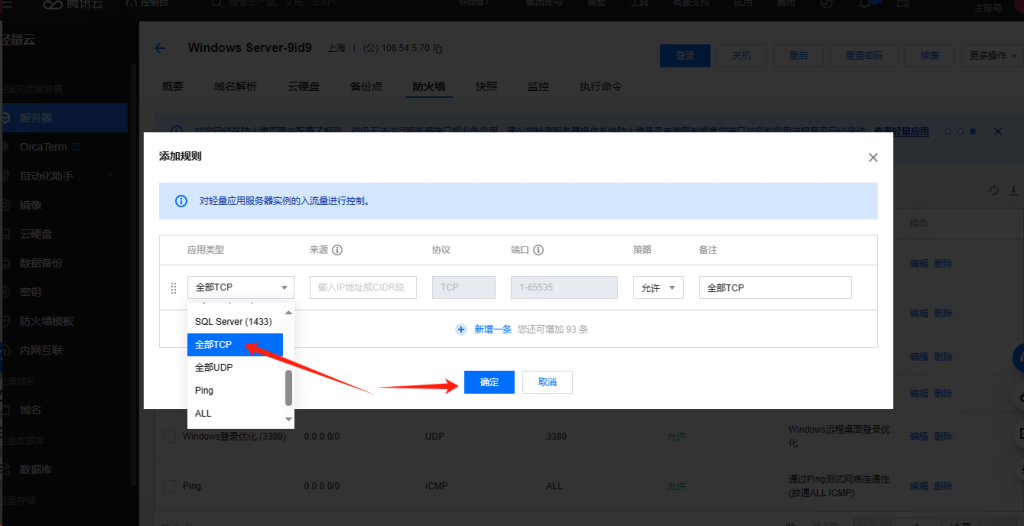Image resolution: width=1024 pixels, height=526 pixels.
Task: Switch to the 概要 tab
Action: point(172,86)
